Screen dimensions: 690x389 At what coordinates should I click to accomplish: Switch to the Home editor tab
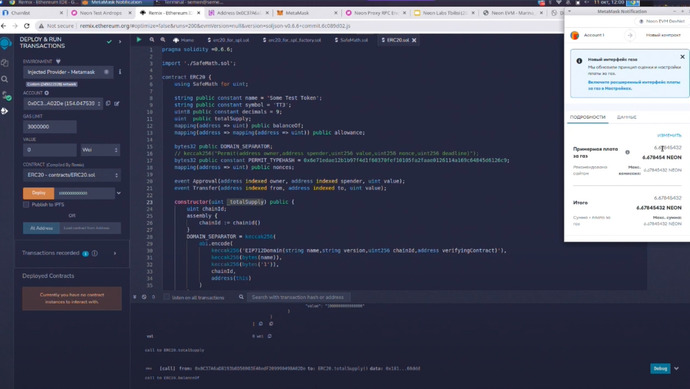point(184,40)
